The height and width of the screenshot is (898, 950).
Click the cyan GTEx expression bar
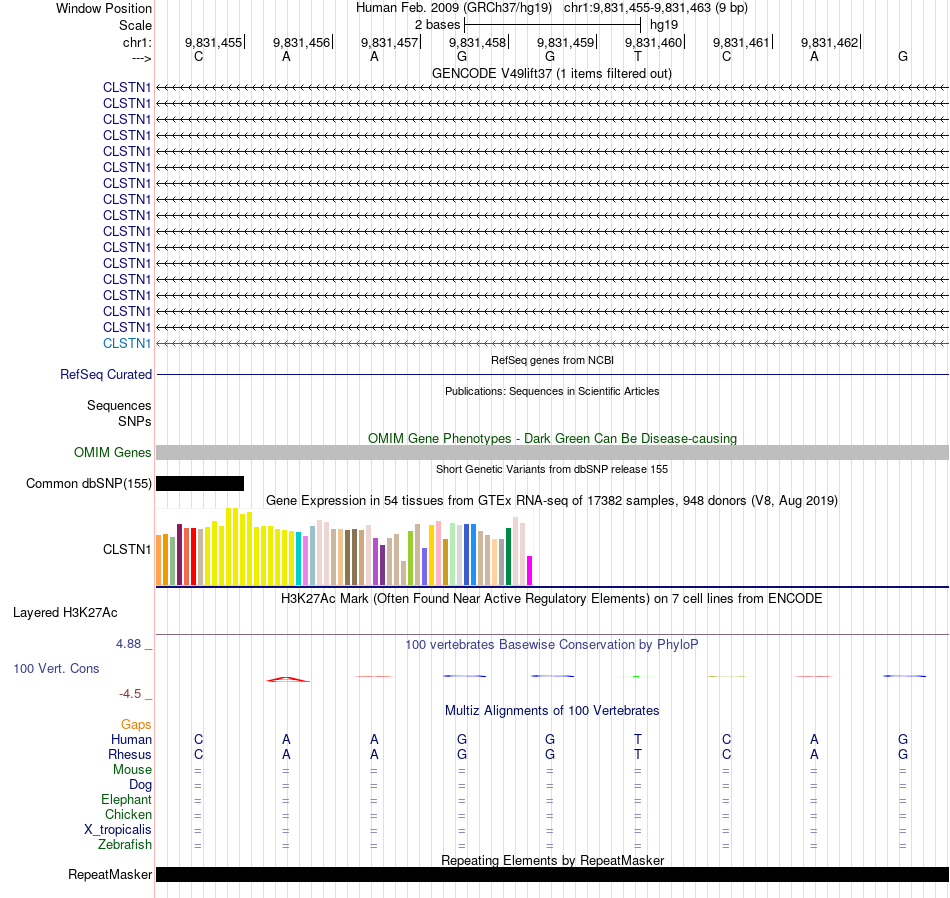tap(299, 559)
